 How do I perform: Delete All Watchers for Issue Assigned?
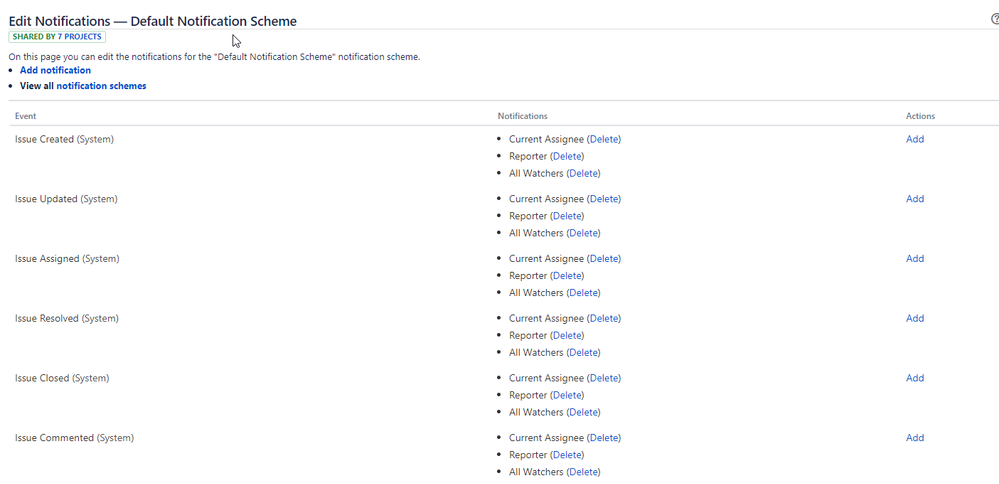pos(583,293)
